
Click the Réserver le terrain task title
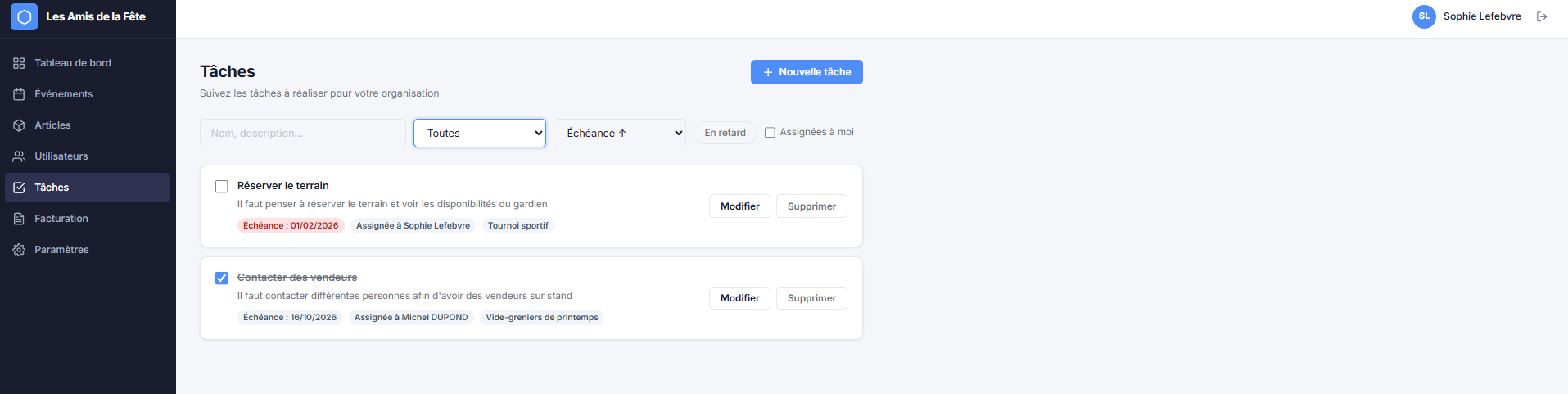pyautogui.click(x=282, y=186)
